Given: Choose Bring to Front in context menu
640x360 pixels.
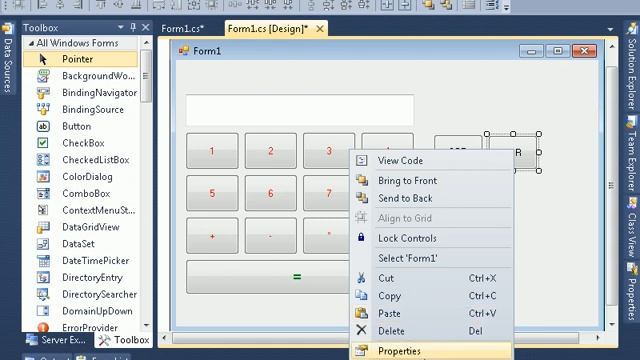Looking at the screenshot, I should (431, 180).
